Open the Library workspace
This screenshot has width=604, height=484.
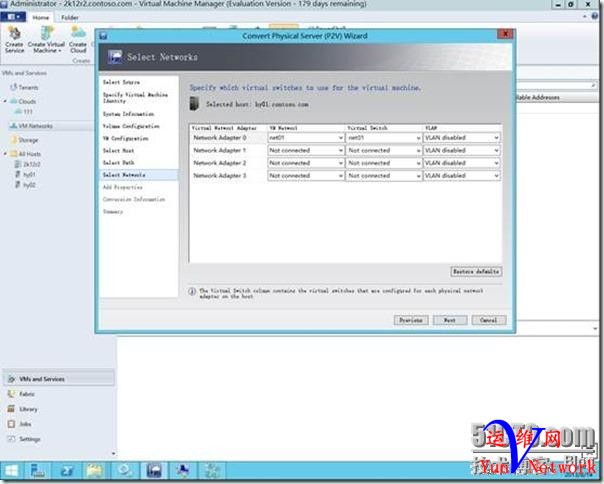click(28, 409)
